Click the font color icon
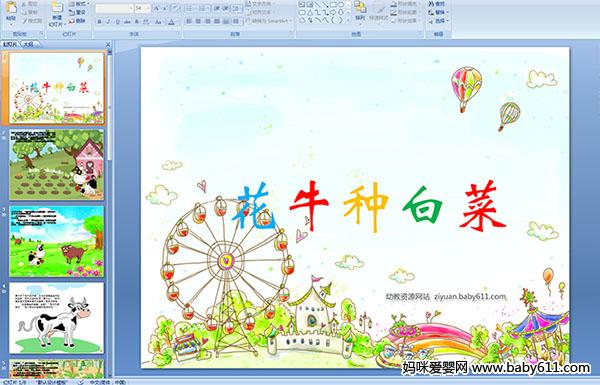This screenshot has height=385, width=600. (x=171, y=22)
